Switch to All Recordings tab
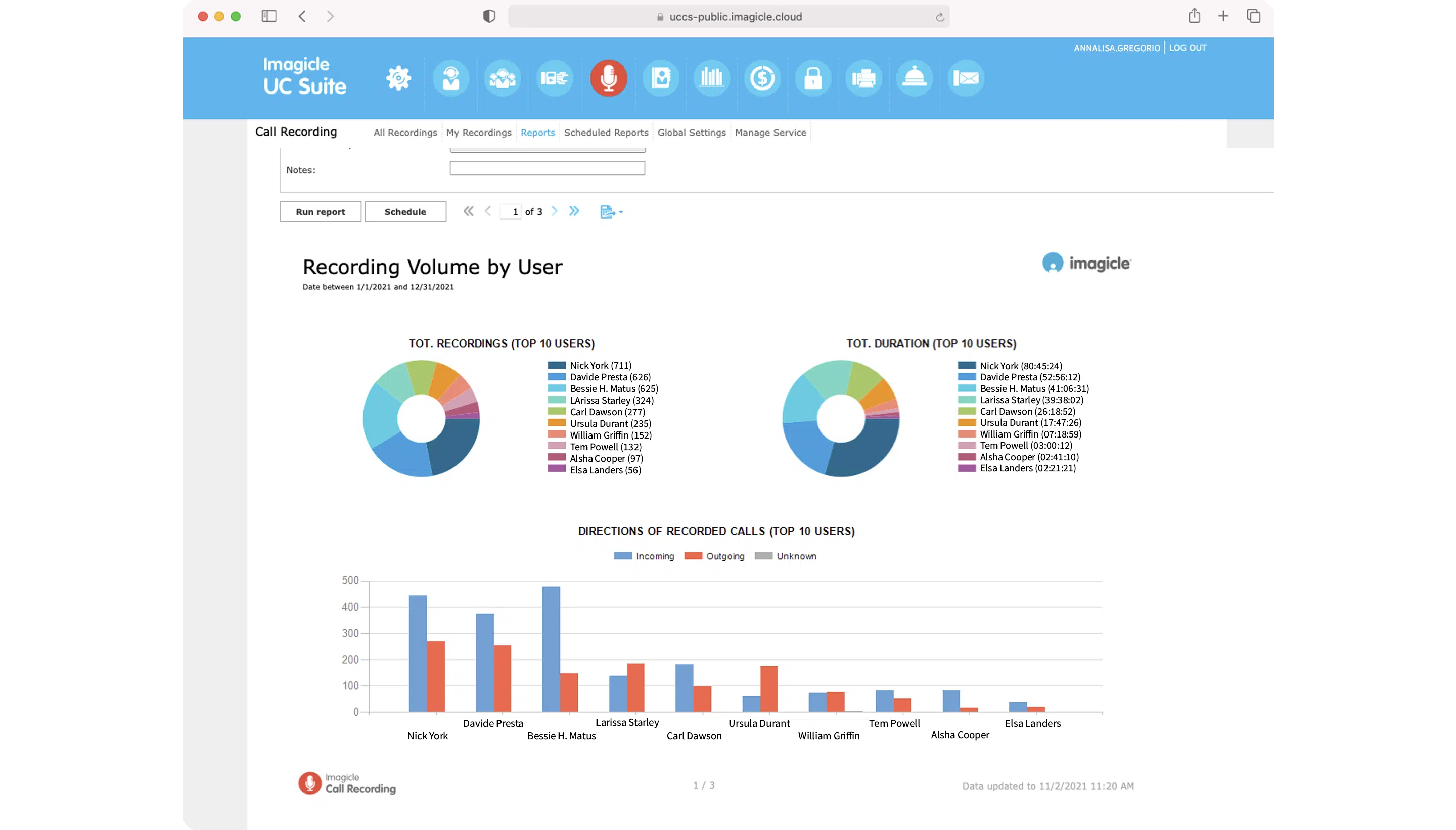 point(405,132)
